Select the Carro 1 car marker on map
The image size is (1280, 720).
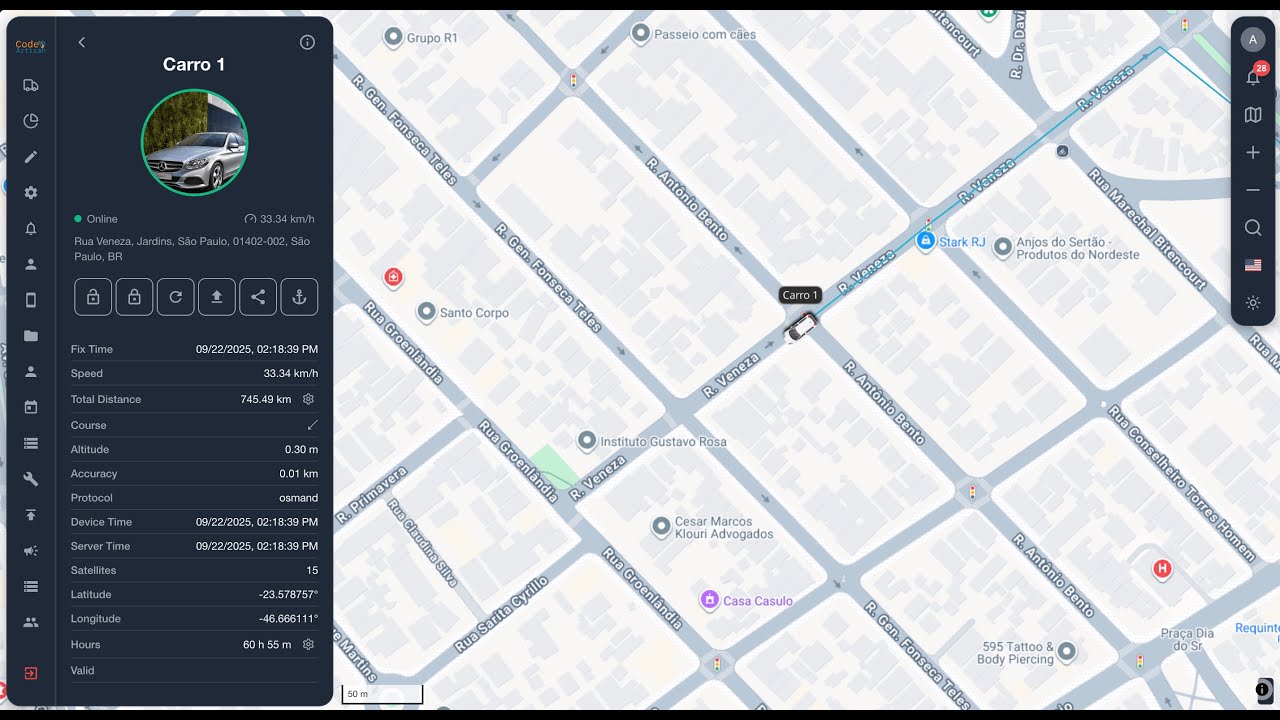801,326
